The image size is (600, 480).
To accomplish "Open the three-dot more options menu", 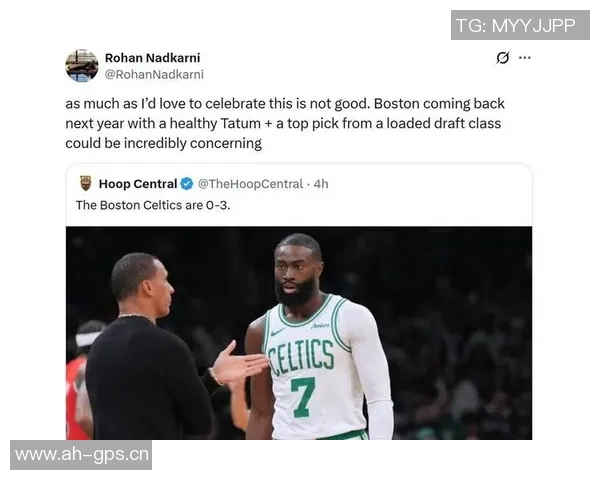I will 524,58.
